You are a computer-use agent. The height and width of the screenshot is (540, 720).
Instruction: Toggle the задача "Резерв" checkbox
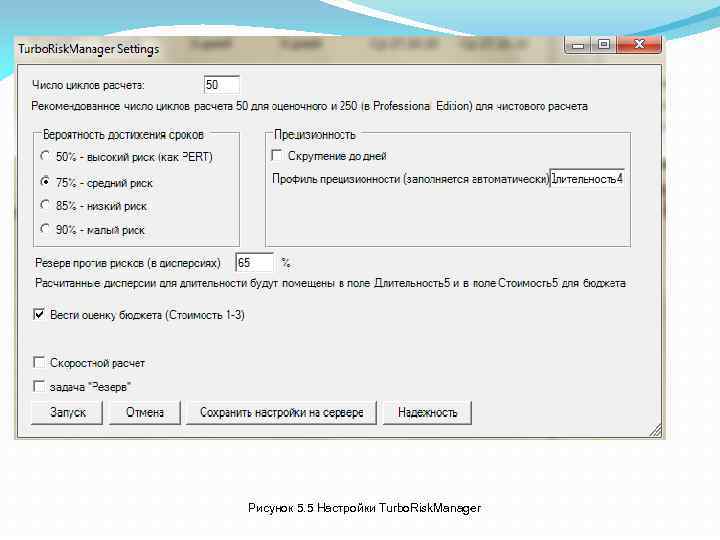[39, 386]
